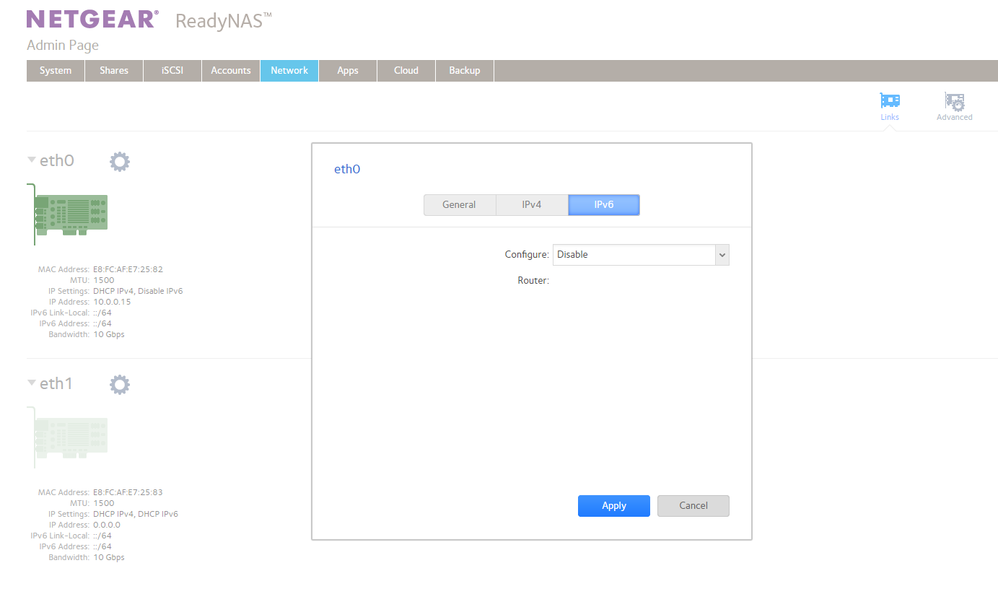Click the ReadyNAS product name
This screenshot has height=610, width=998.
[223, 20]
